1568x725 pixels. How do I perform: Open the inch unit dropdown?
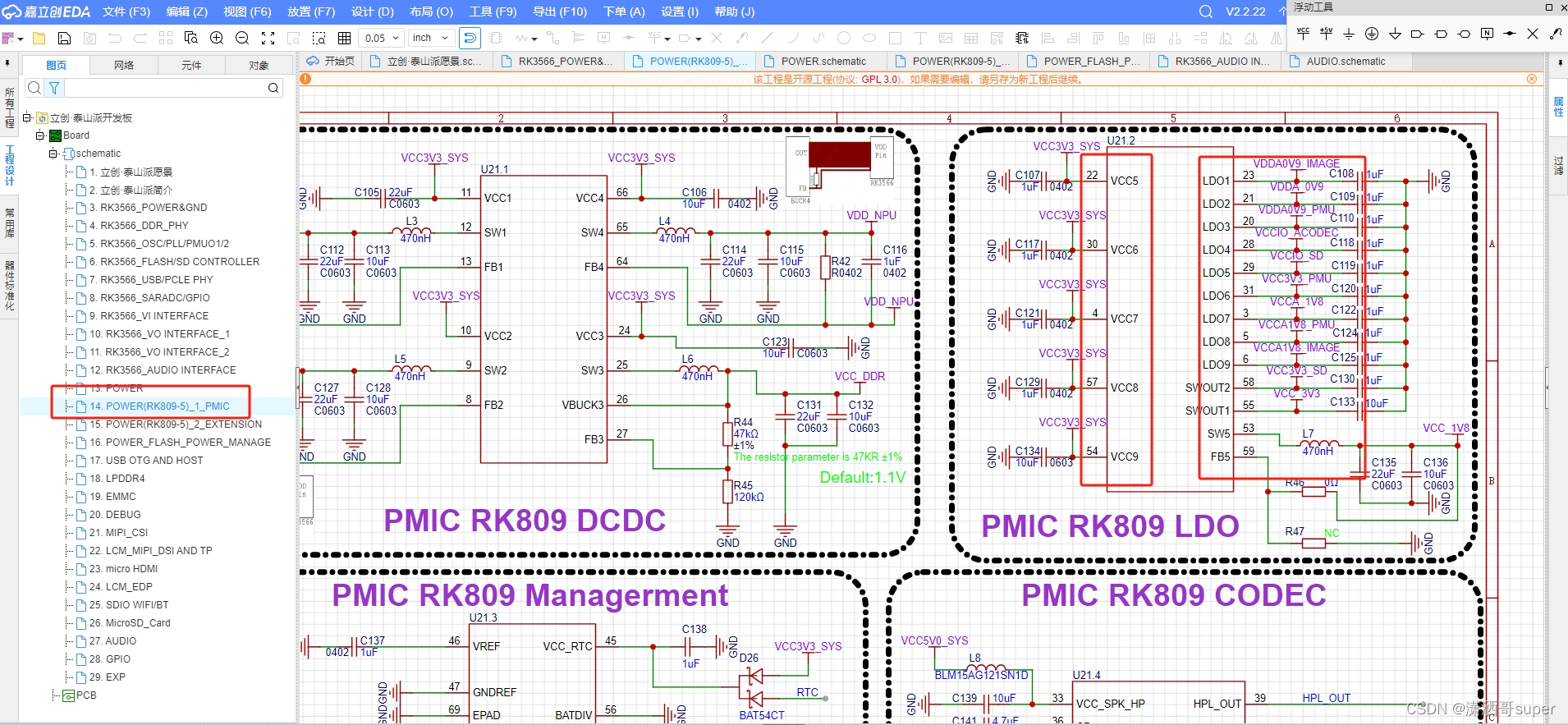[431, 38]
